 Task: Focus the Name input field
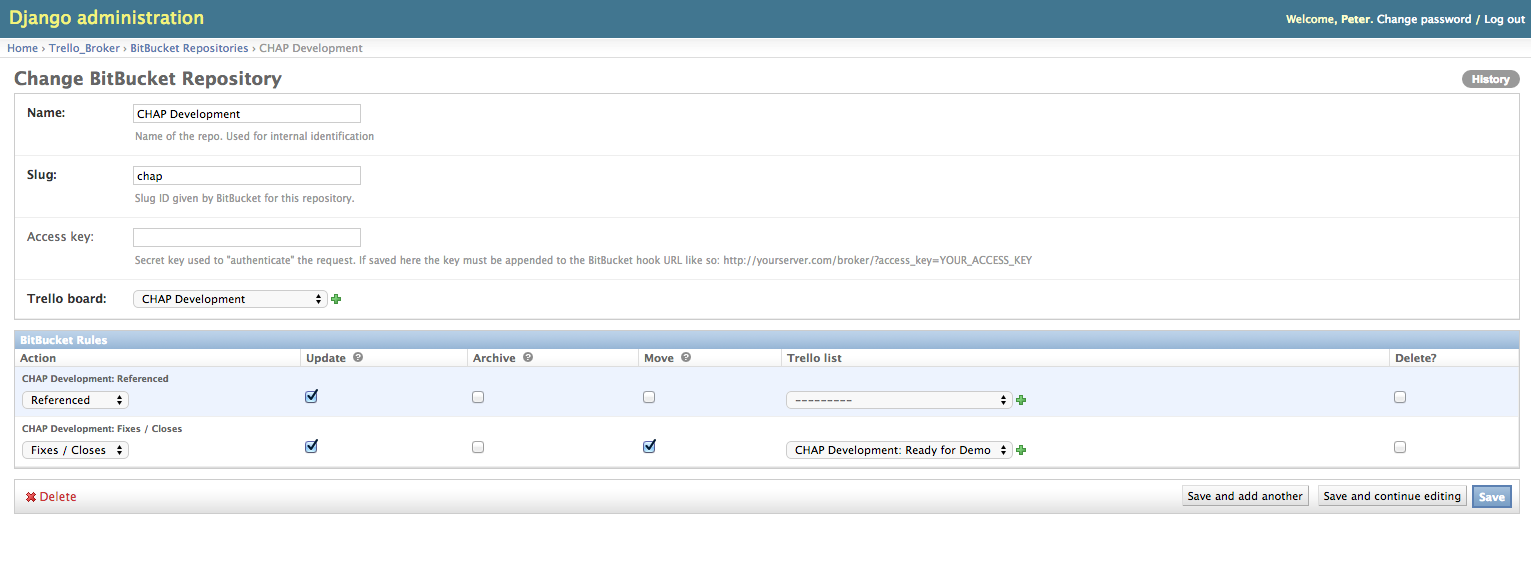tap(247, 114)
